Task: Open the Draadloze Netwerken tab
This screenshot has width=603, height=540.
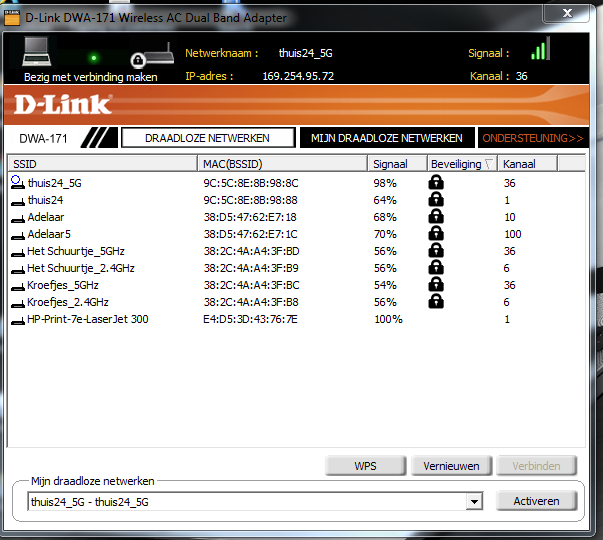Action: (208, 138)
